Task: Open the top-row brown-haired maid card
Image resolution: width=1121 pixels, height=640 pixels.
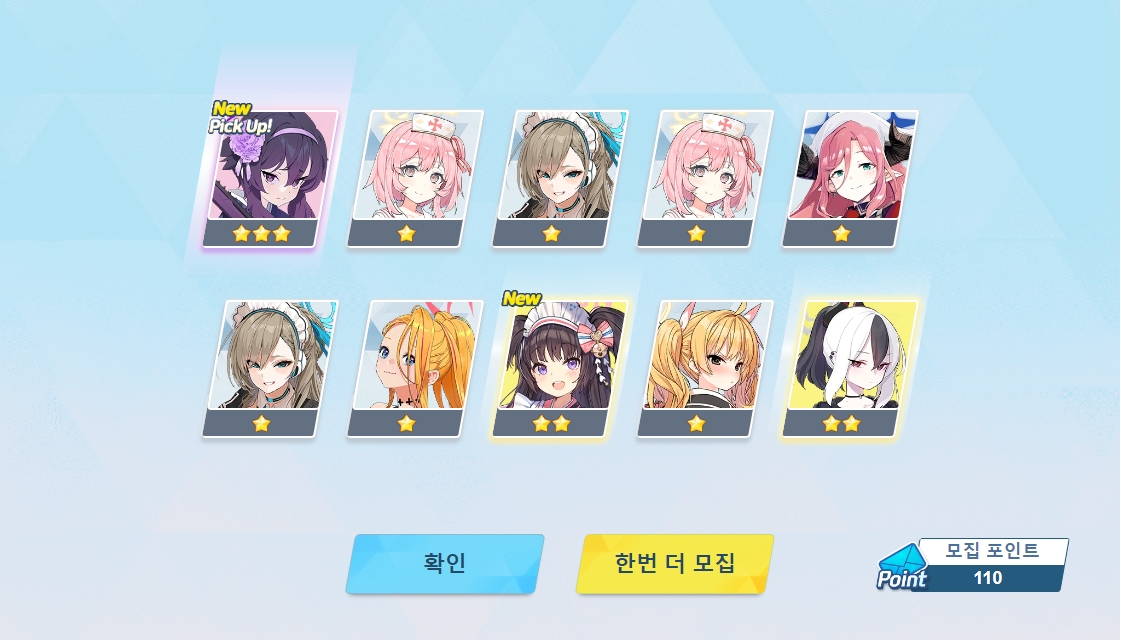Action: pos(560,179)
